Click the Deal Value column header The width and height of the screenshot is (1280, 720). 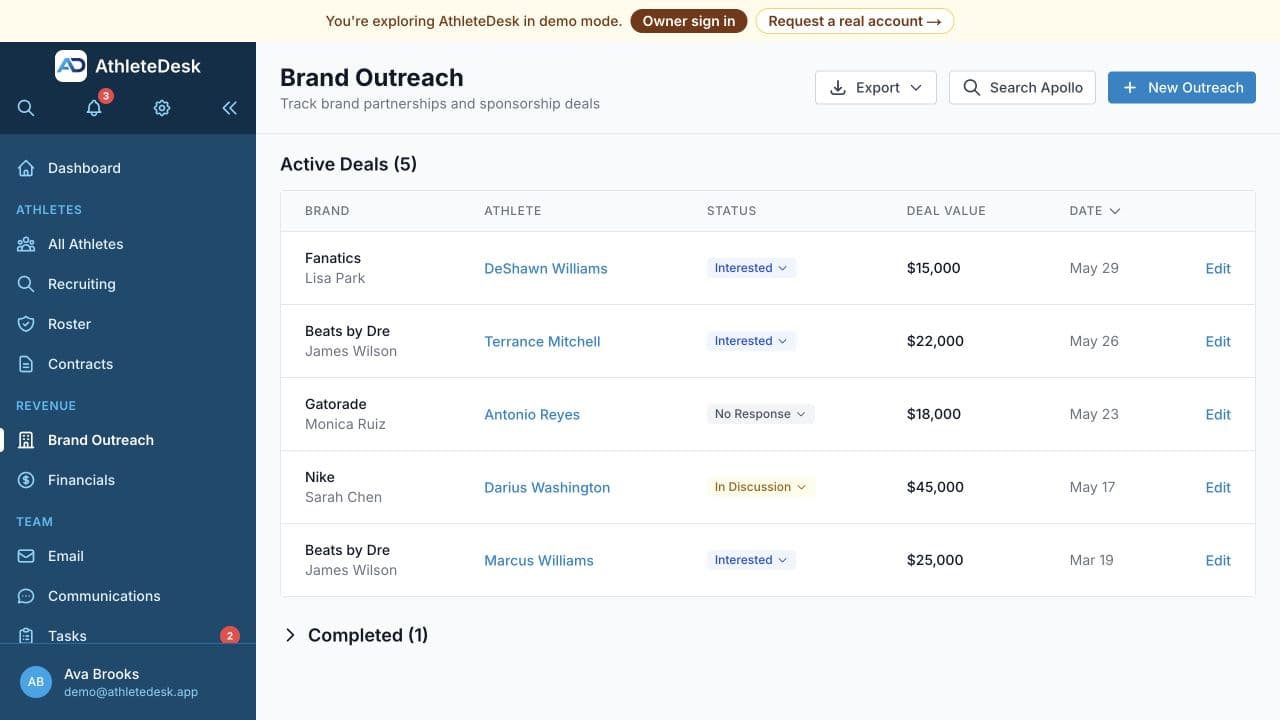coord(946,211)
